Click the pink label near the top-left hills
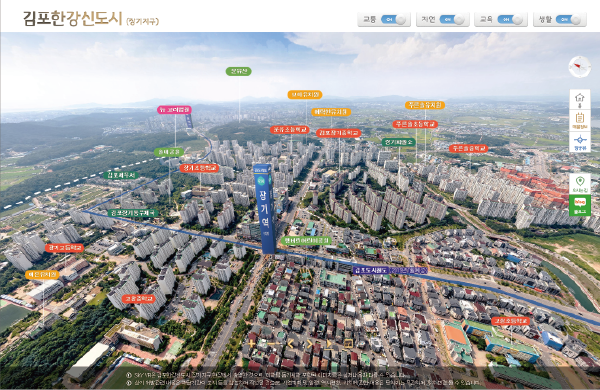This screenshot has height=390, width=600. click(174, 110)
